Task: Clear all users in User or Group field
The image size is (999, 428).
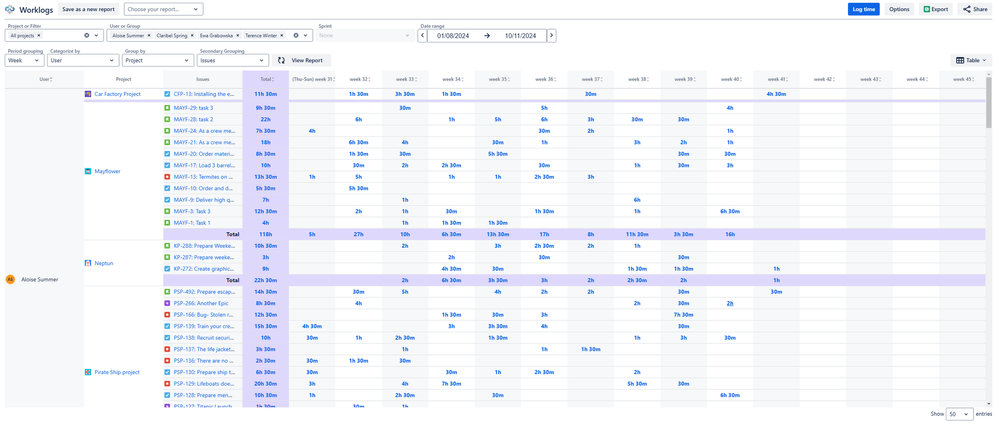Action: (296, 36)
